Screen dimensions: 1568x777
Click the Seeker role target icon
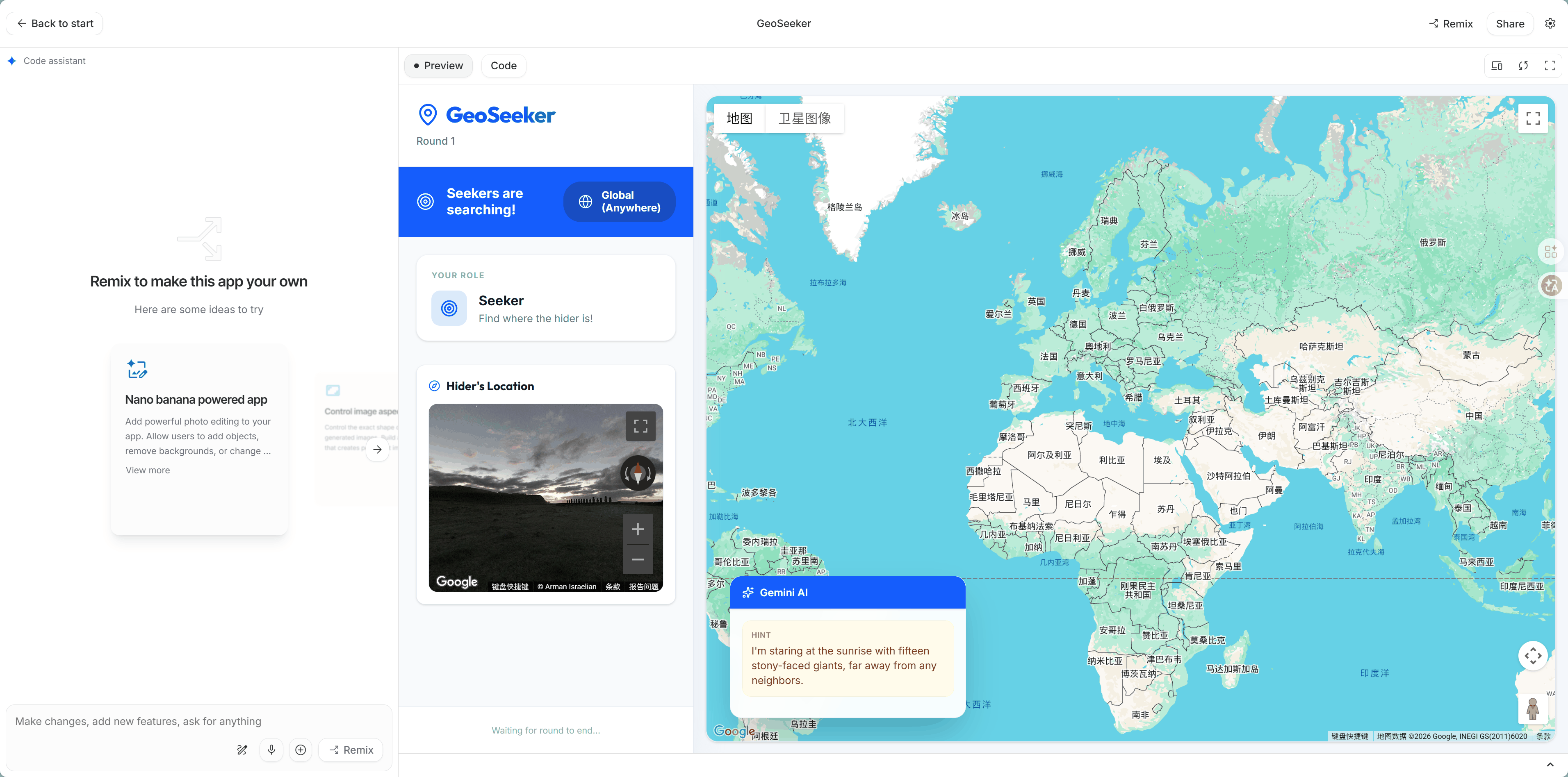tap(449, 309)
